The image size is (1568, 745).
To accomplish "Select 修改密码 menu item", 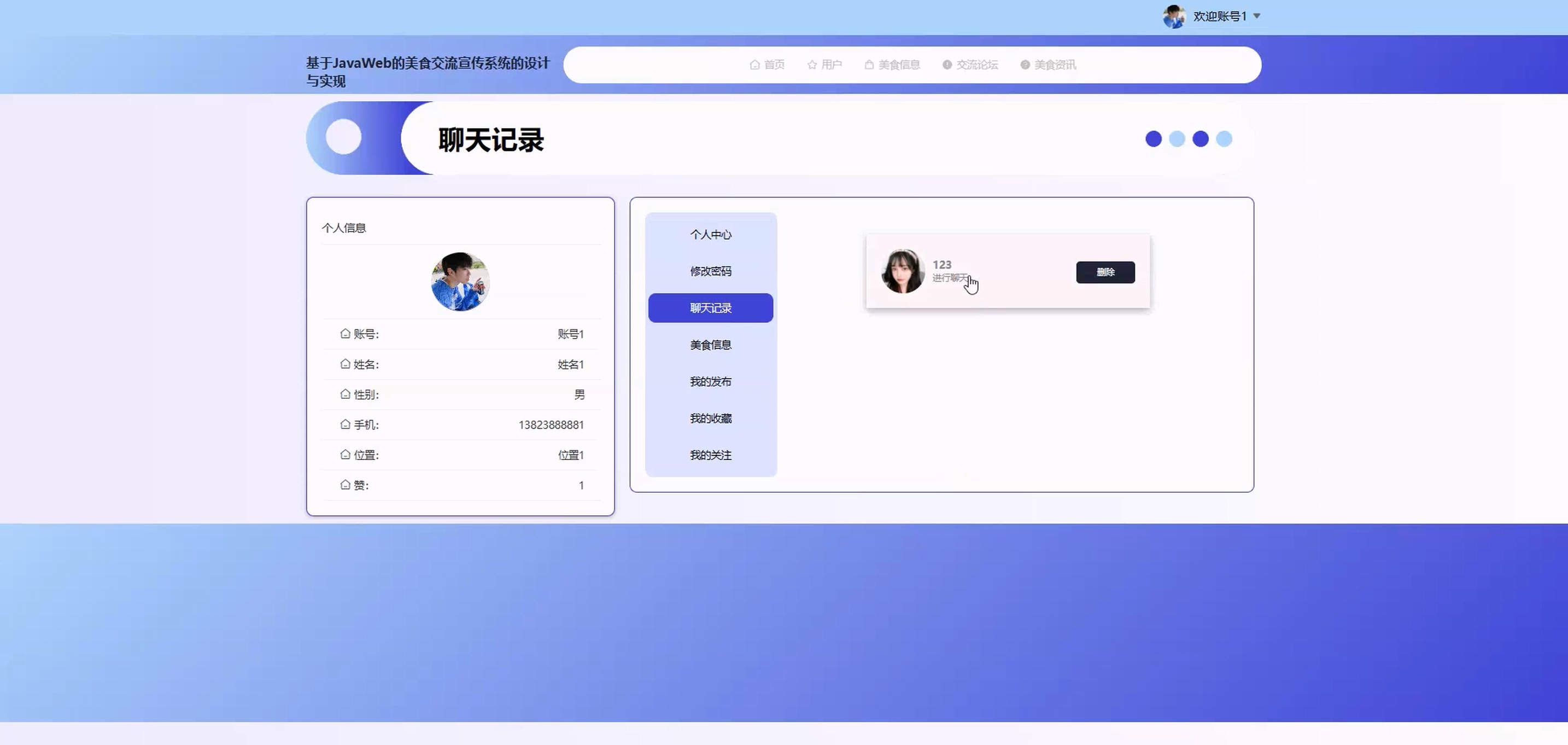I will (x=710, y=271).
